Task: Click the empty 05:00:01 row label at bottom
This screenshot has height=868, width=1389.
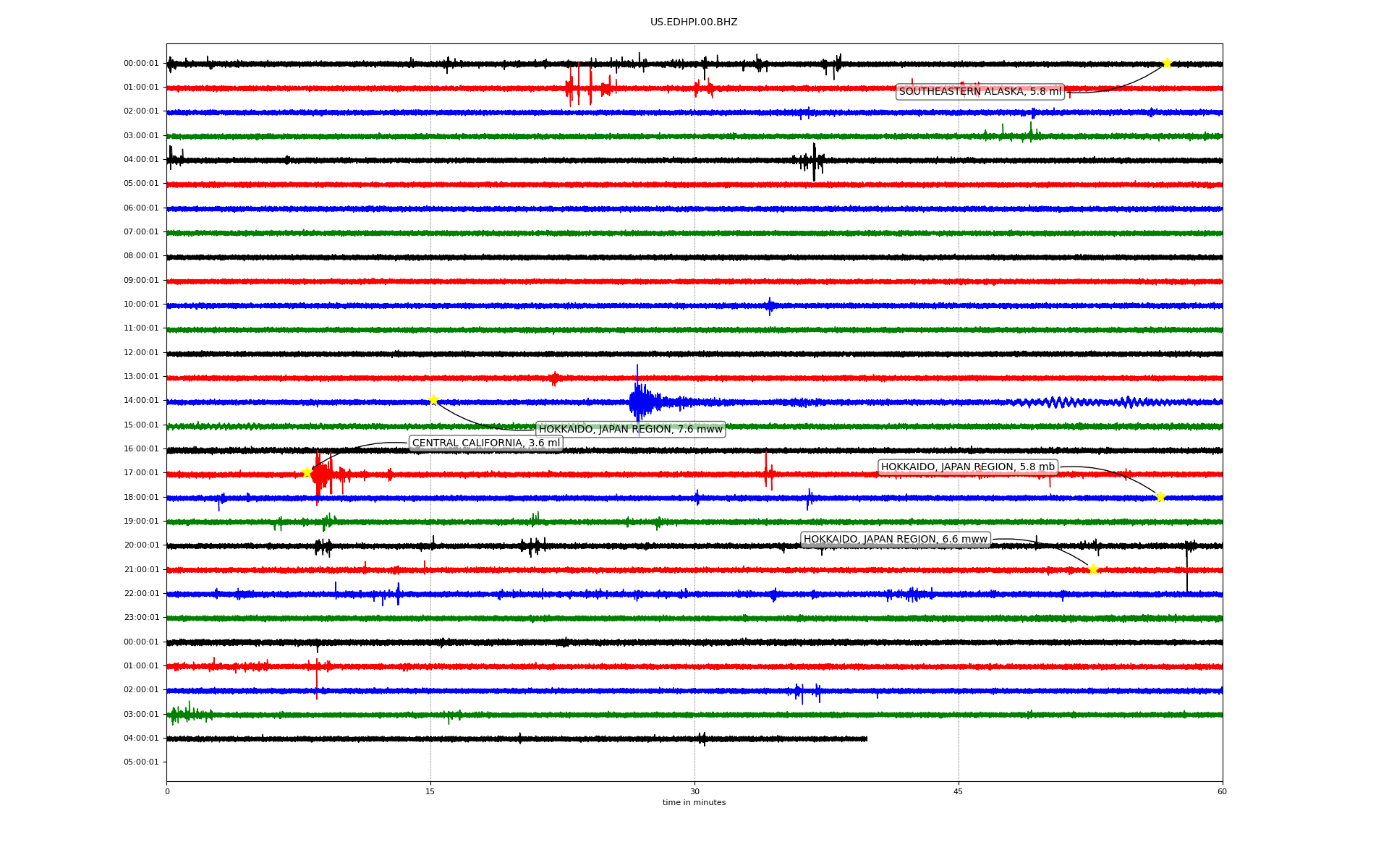Action: [141, 762]
